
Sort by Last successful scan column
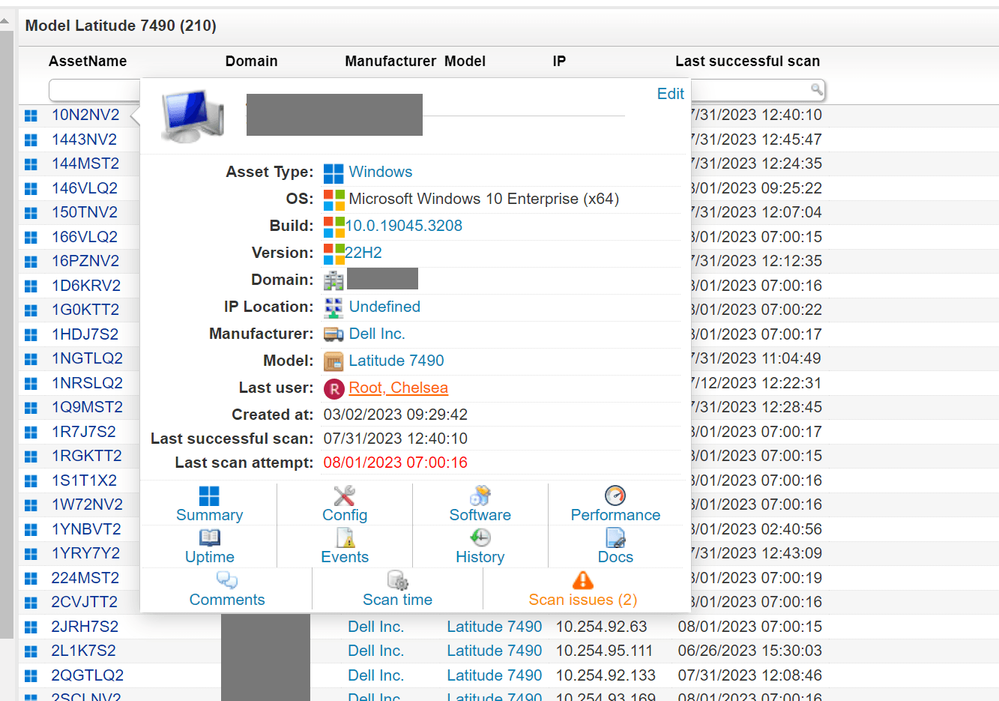coord(747,61)
